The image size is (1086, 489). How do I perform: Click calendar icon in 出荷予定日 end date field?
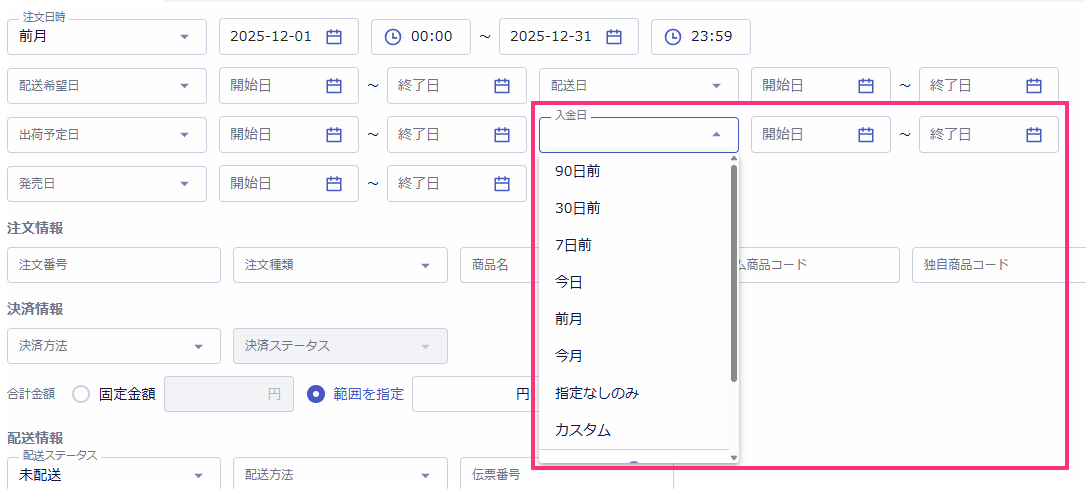point(502,134)
